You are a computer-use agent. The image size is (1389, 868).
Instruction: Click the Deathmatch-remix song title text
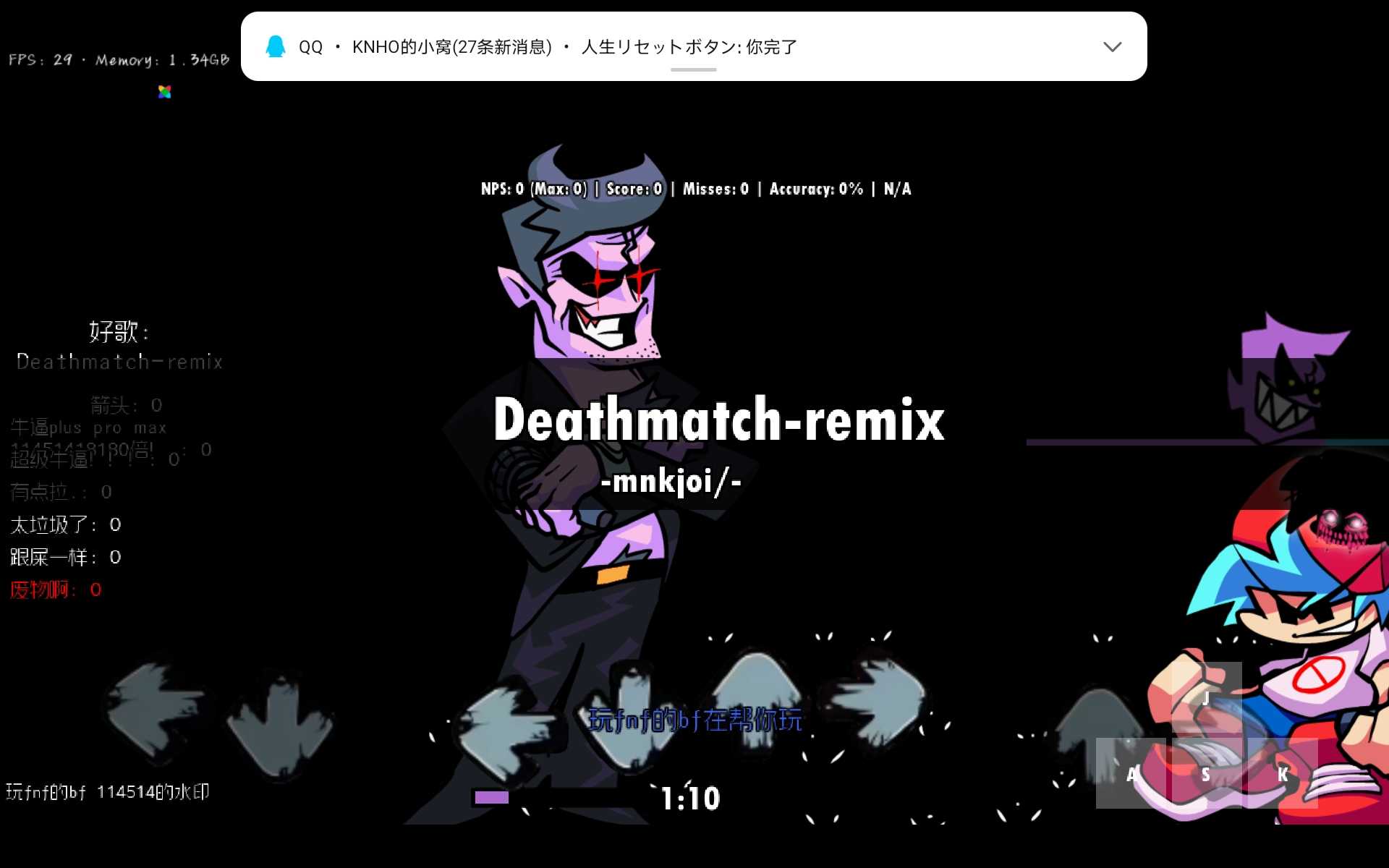point(718,420)
